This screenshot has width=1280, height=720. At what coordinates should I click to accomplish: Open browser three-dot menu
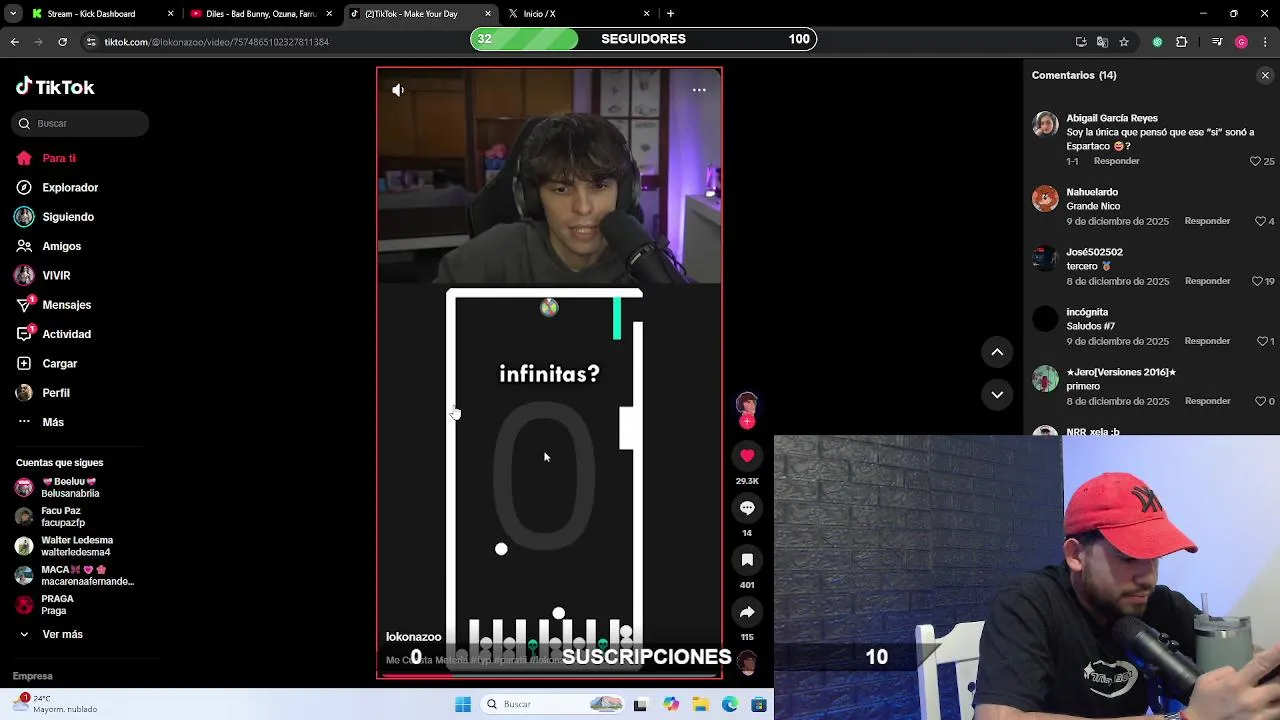point(1265,42)
